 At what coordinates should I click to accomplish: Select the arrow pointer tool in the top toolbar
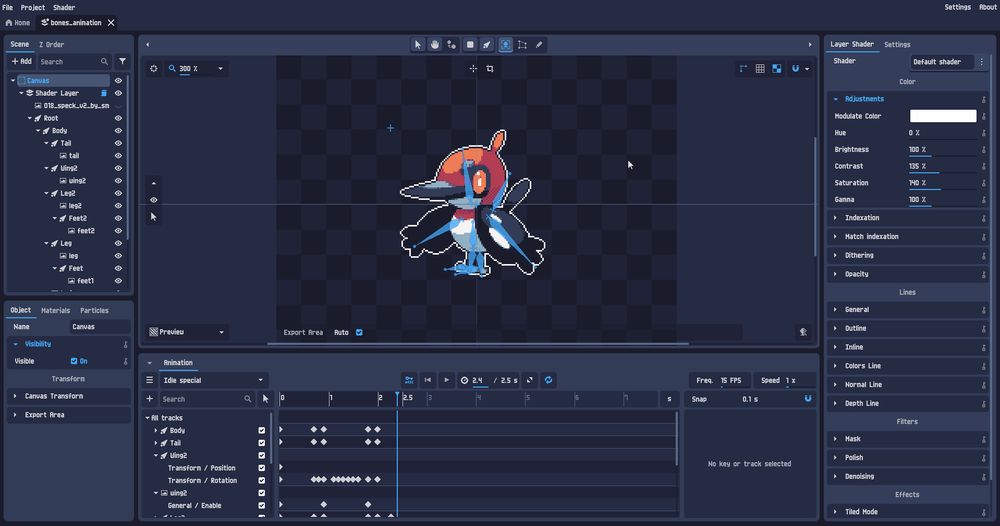pyautogui.click(x=418, y=45)
